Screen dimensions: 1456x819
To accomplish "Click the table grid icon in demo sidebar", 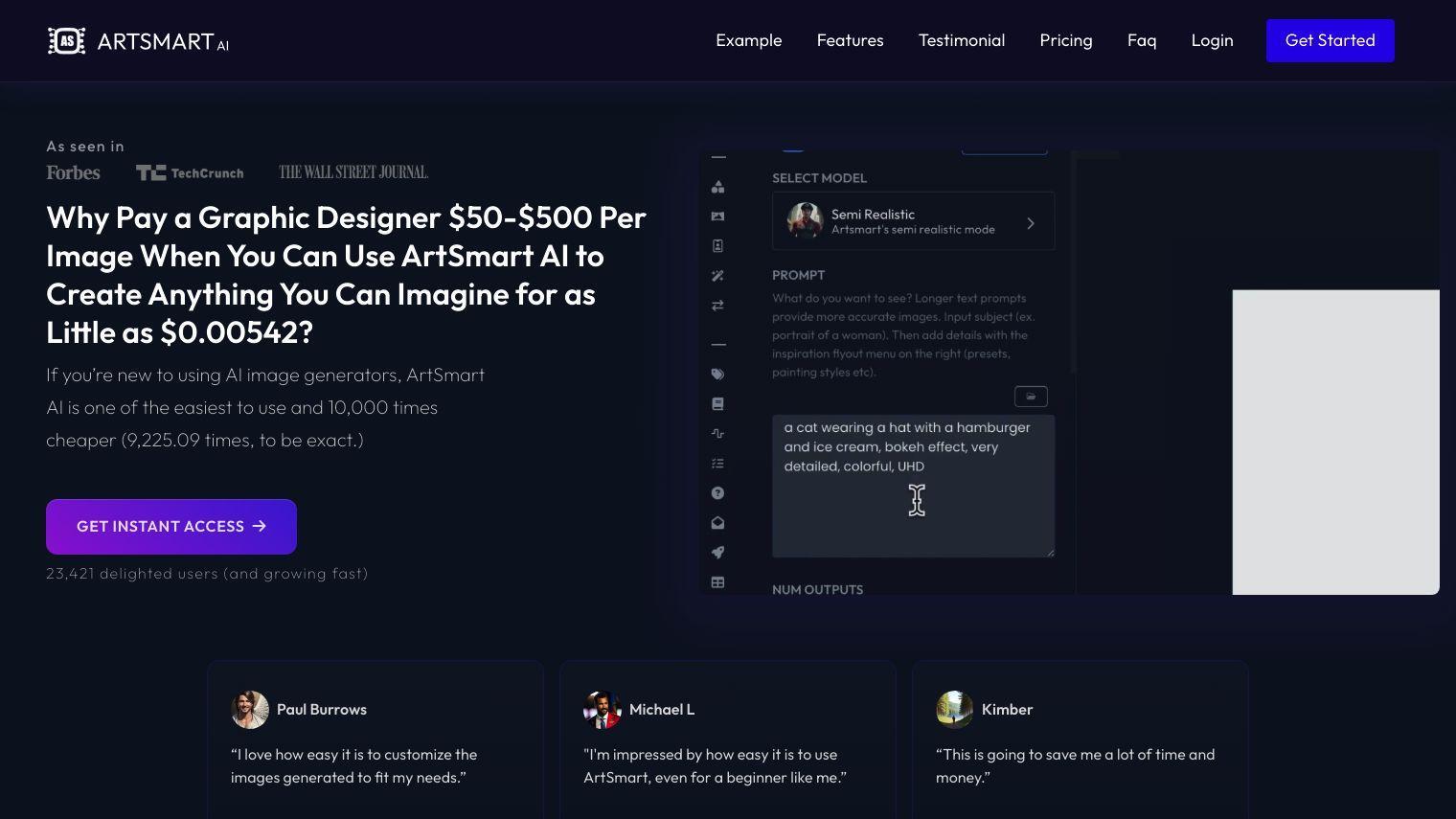I will coord(717,582).
